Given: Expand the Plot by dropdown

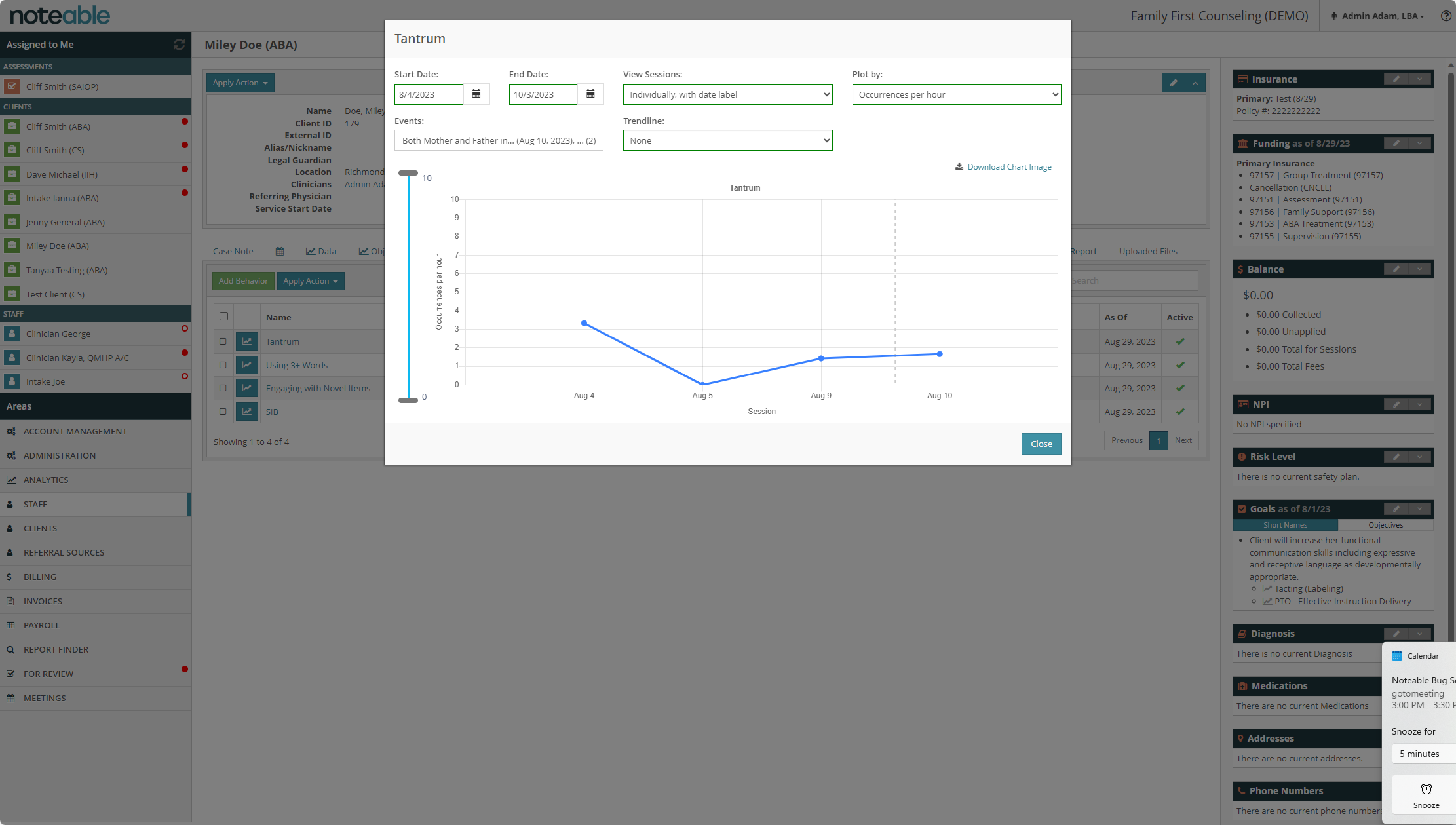Looking at the screenshot, I should tap(956, 94).
